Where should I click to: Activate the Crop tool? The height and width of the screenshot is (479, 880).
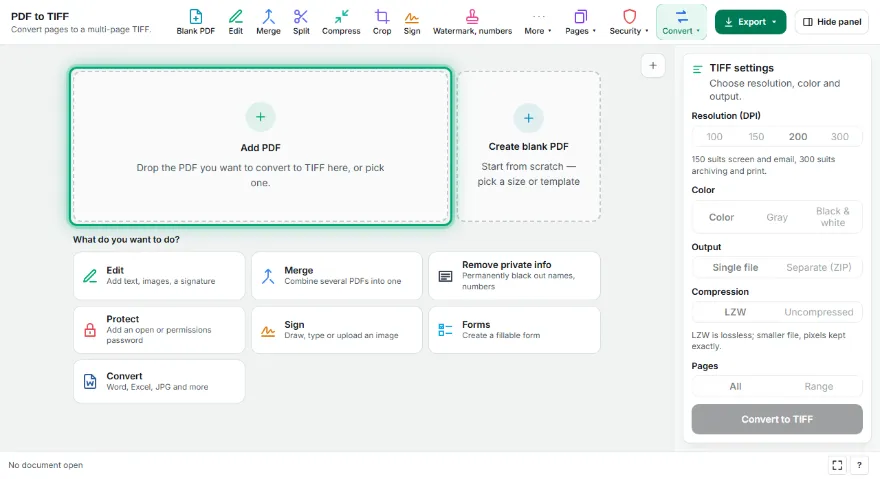tap(382, 22)
